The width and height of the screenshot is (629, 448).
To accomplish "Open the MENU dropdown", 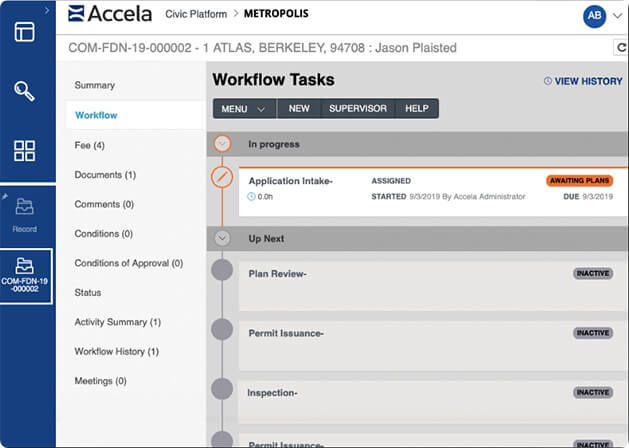I will (243, 108).
